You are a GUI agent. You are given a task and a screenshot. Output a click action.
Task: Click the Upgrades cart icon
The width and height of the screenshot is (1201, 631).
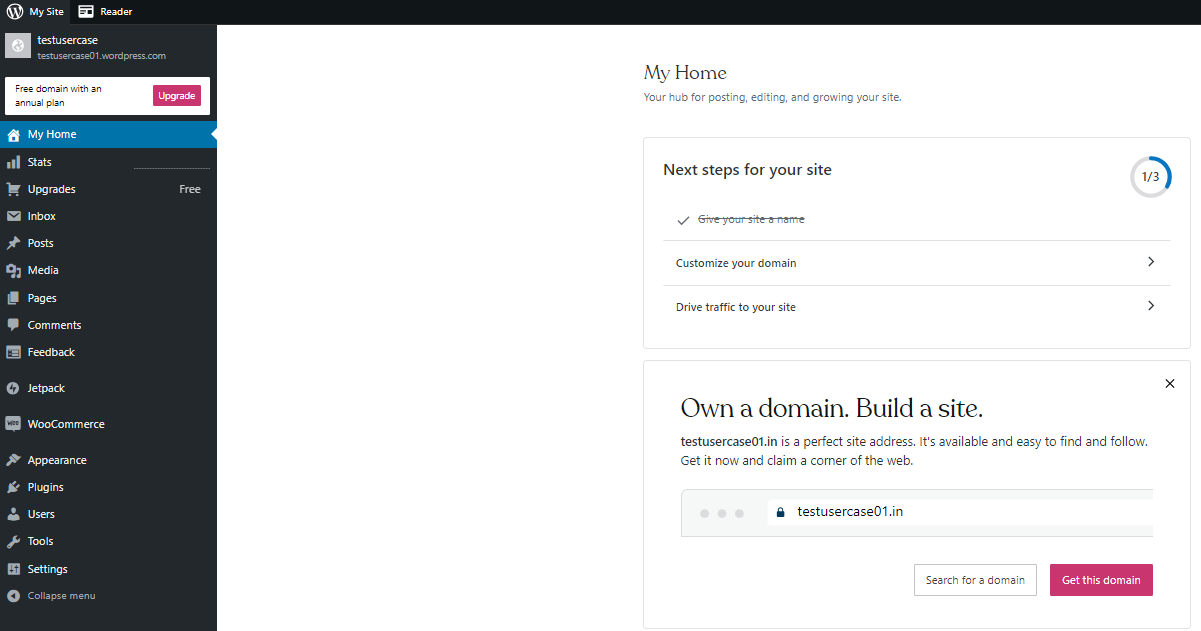(x=14, y=189)
